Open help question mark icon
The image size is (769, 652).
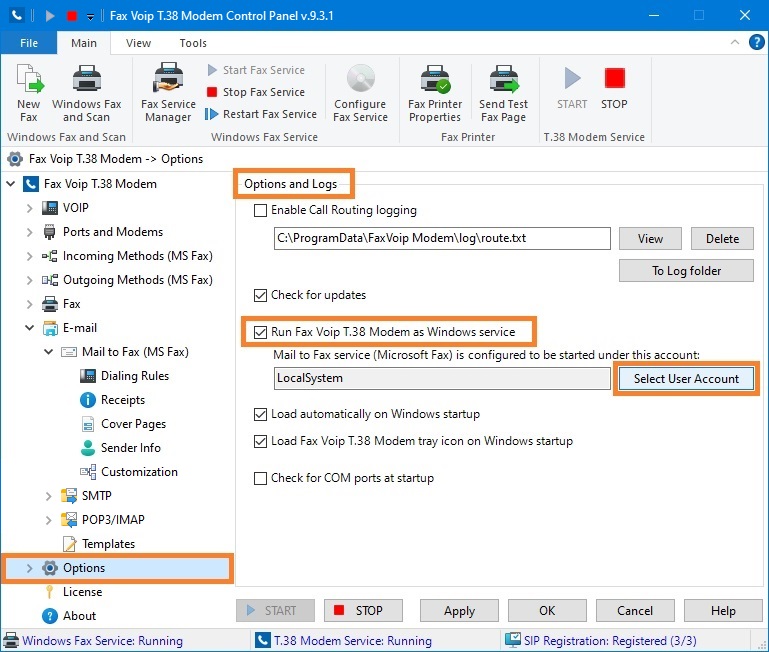point(756,42)
